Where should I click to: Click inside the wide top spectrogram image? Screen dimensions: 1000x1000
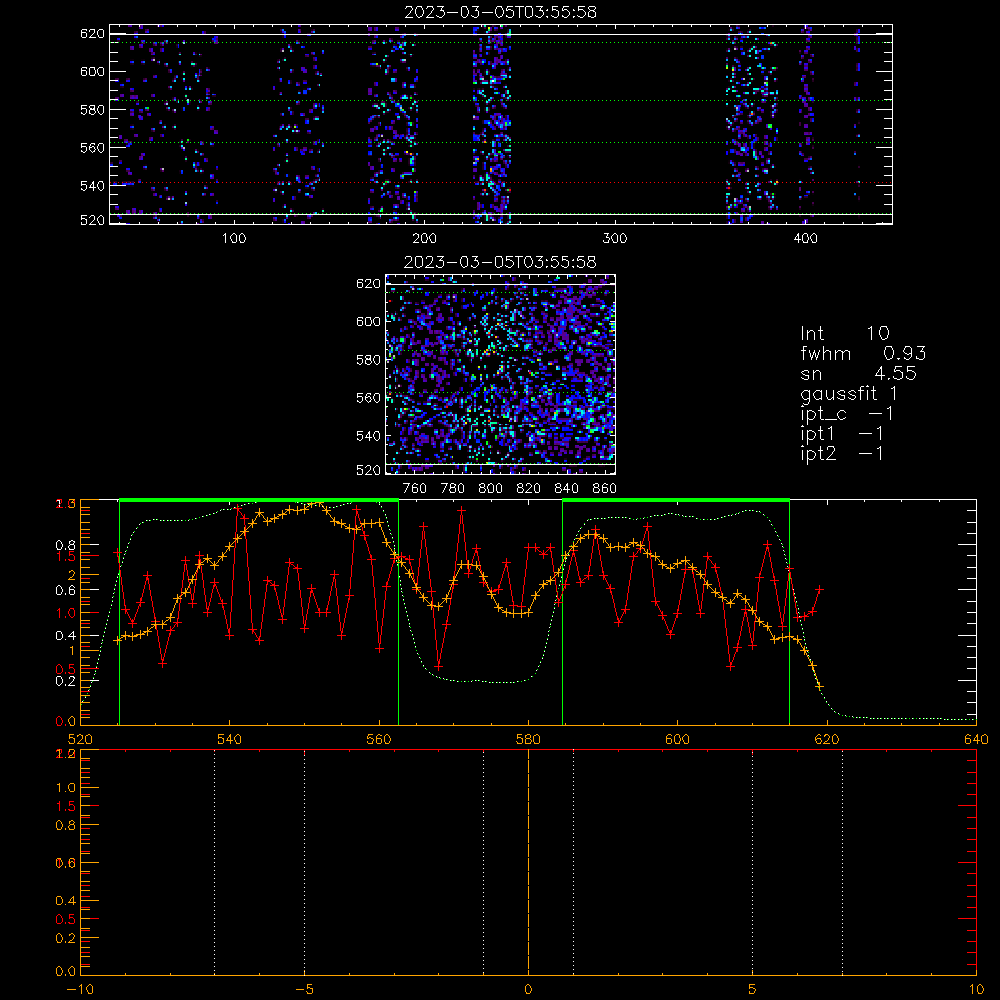click(501, 124)
